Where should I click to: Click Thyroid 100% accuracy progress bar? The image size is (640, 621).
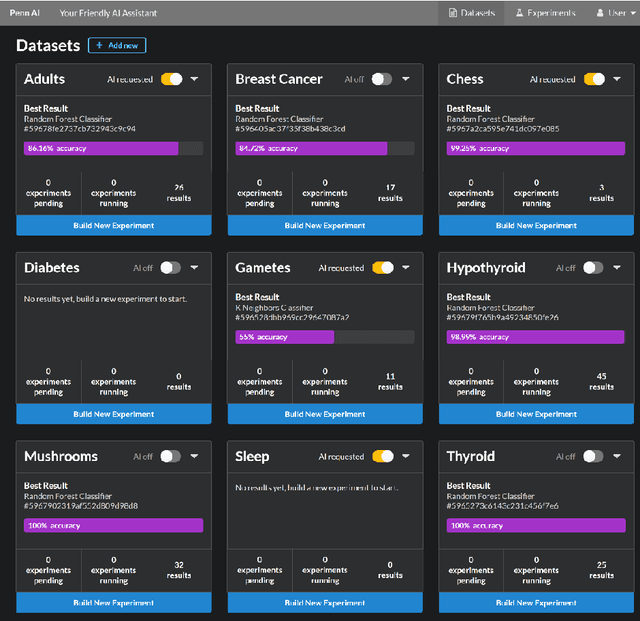tap(536, 525)
